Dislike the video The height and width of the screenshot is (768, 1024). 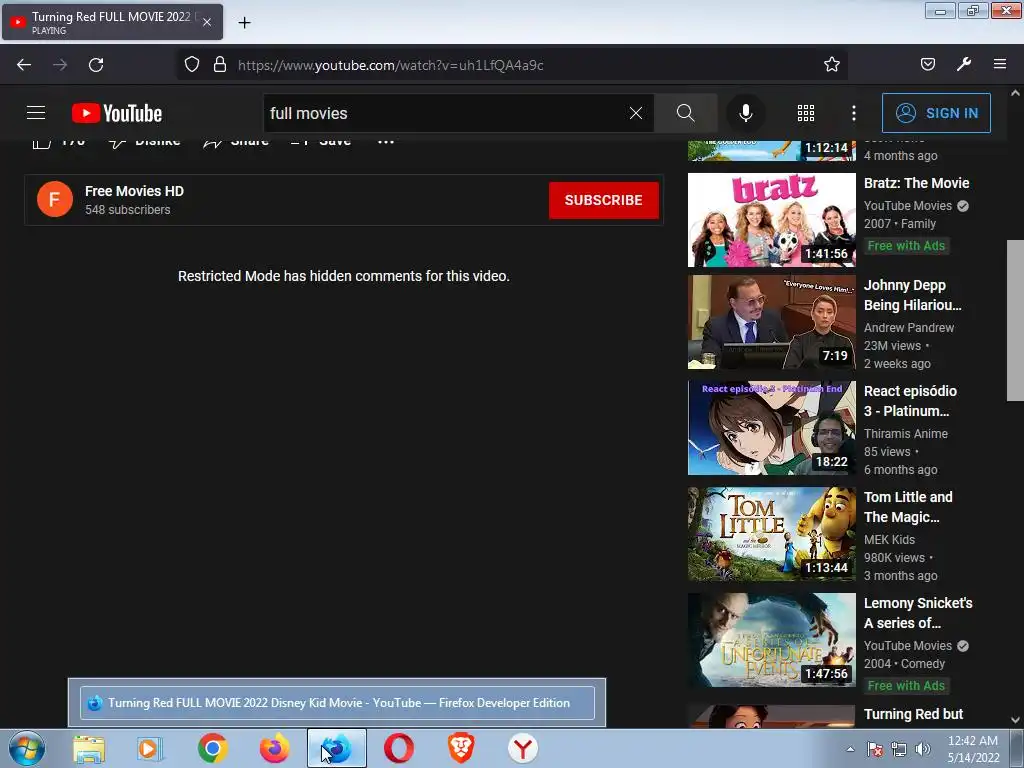pyautogui.click(x=144, y=142)
